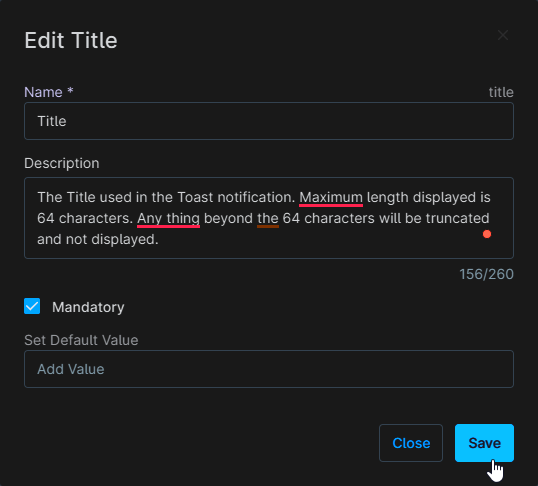
Task: Click the text Toast notification in Description
Action: (x=236, y=198)
